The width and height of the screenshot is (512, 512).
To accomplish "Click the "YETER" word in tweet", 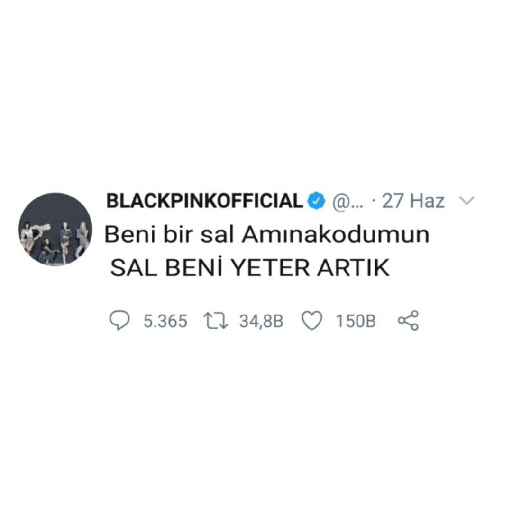I will pyautogui.click(x=271, y=268).
